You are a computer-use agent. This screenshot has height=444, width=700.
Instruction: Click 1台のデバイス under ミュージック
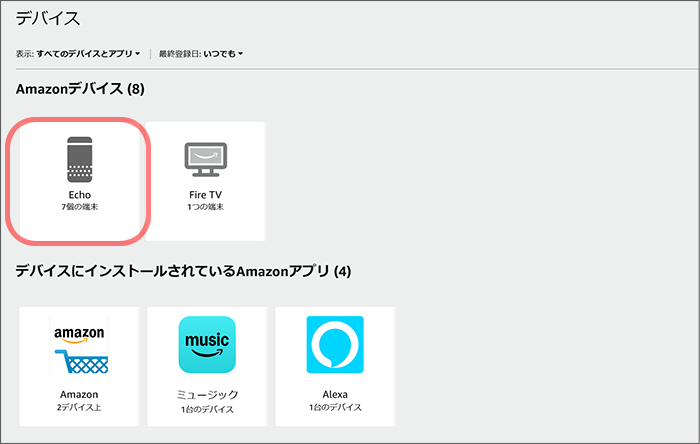[x=207, y=409]
